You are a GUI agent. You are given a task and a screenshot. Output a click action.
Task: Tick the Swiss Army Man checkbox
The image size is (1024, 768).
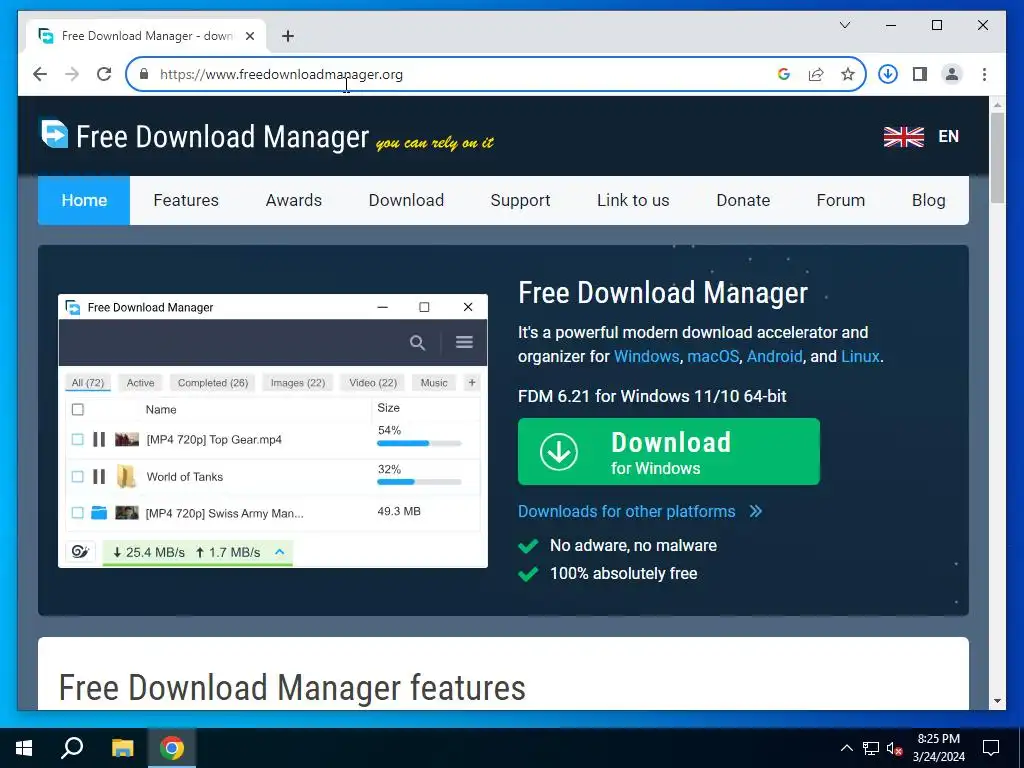(x=78, y=513)
